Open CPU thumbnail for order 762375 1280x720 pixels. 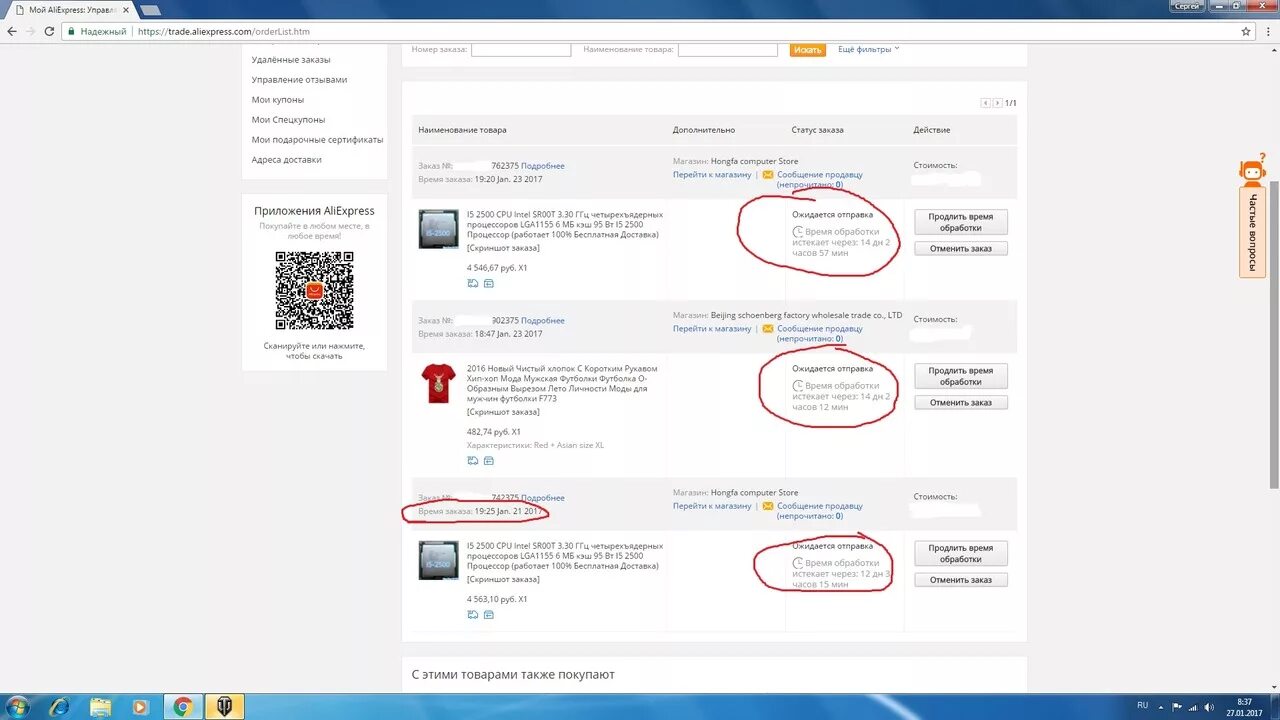click(x=438, y=229)
